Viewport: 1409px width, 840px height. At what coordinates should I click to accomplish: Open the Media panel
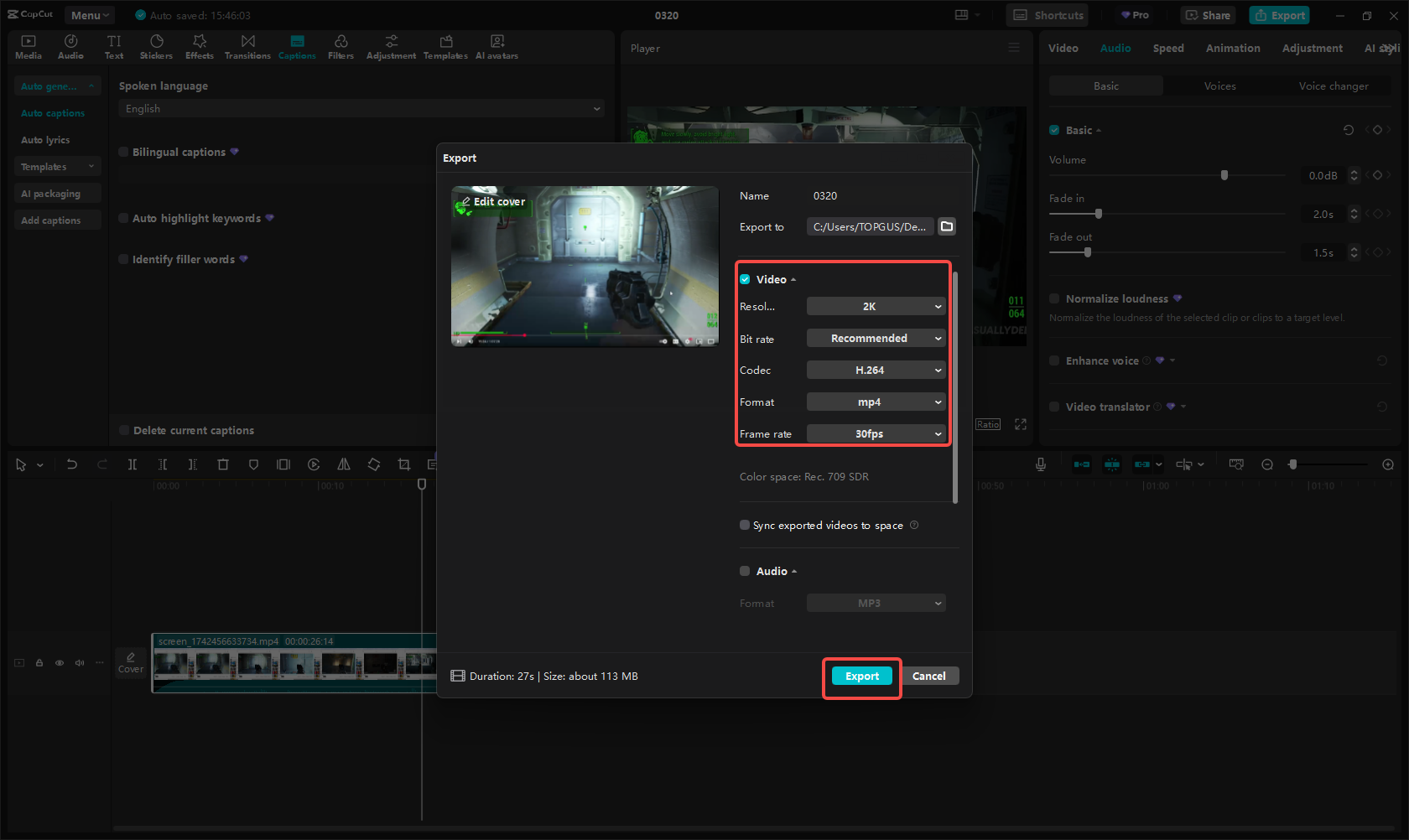[x=28, y=46]
